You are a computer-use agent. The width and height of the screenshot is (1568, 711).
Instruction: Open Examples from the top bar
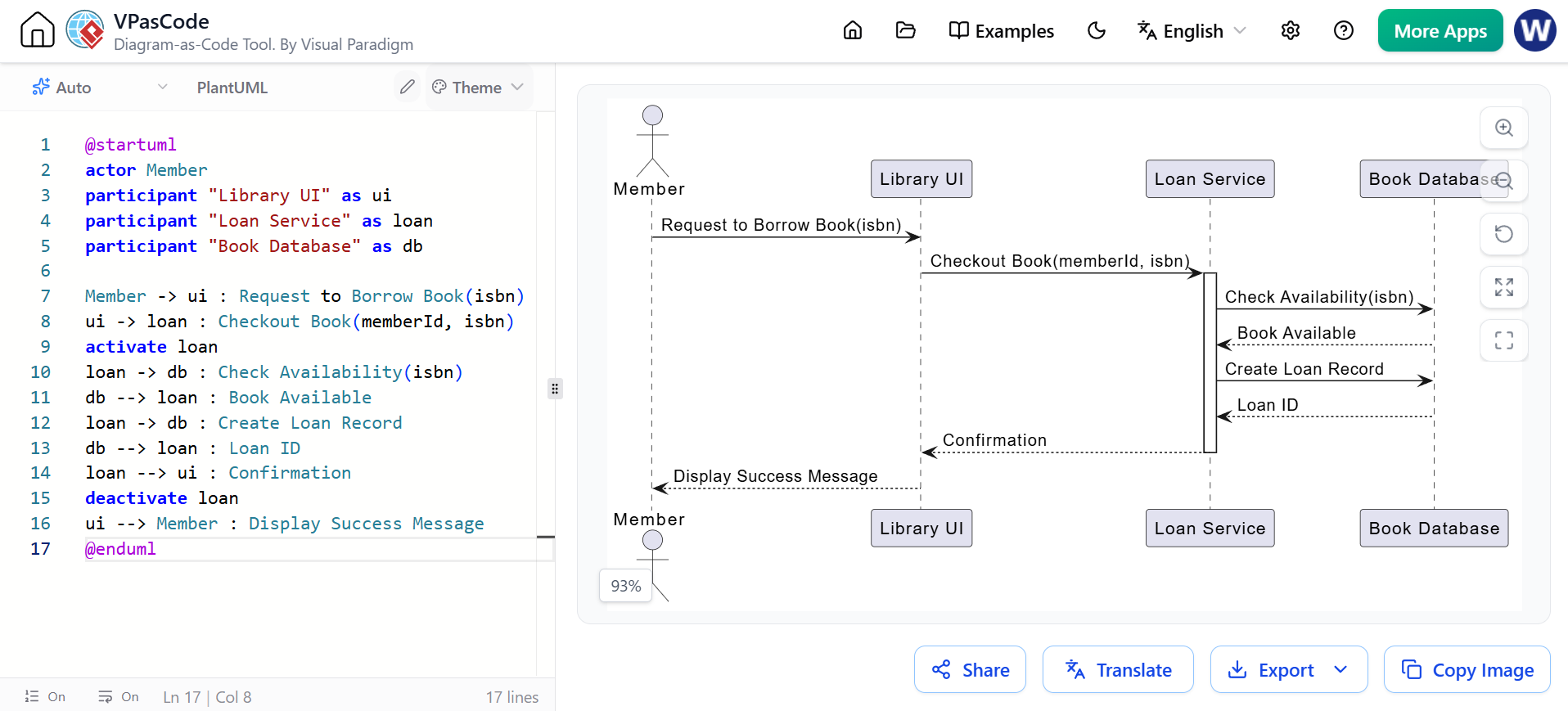tap(1001, 31)
